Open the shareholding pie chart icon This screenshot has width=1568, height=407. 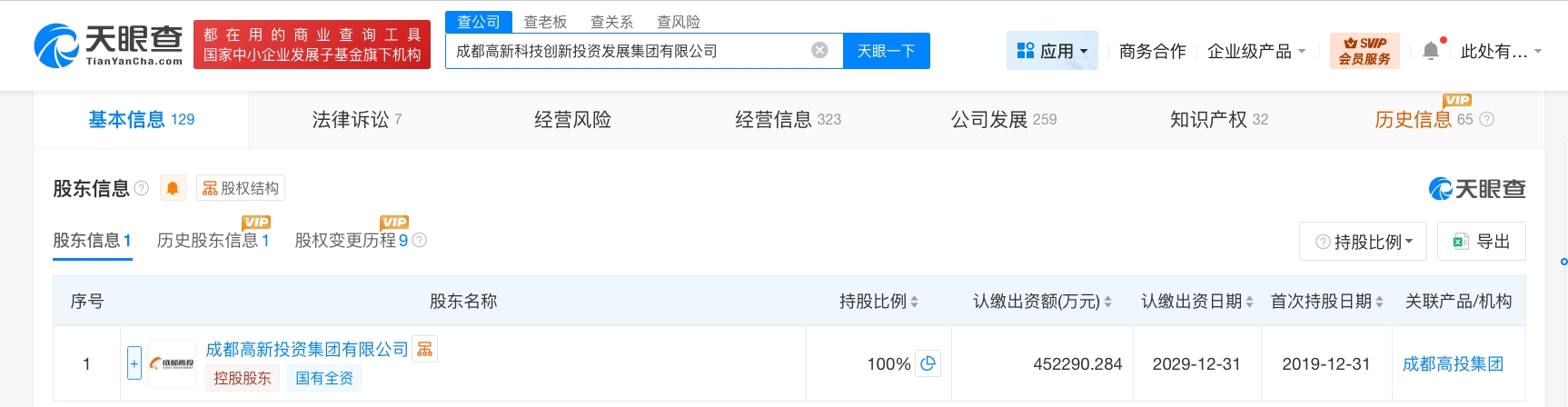pyautogui.click(x=928, y=363)
